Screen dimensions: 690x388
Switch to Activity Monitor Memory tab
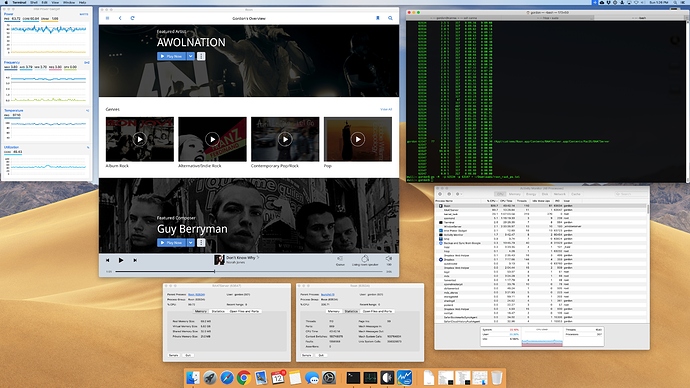pos(514,194)
